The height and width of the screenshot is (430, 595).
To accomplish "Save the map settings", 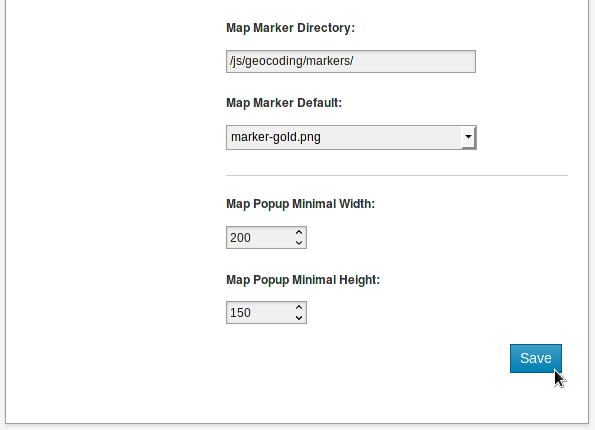I will pos(535,358).
